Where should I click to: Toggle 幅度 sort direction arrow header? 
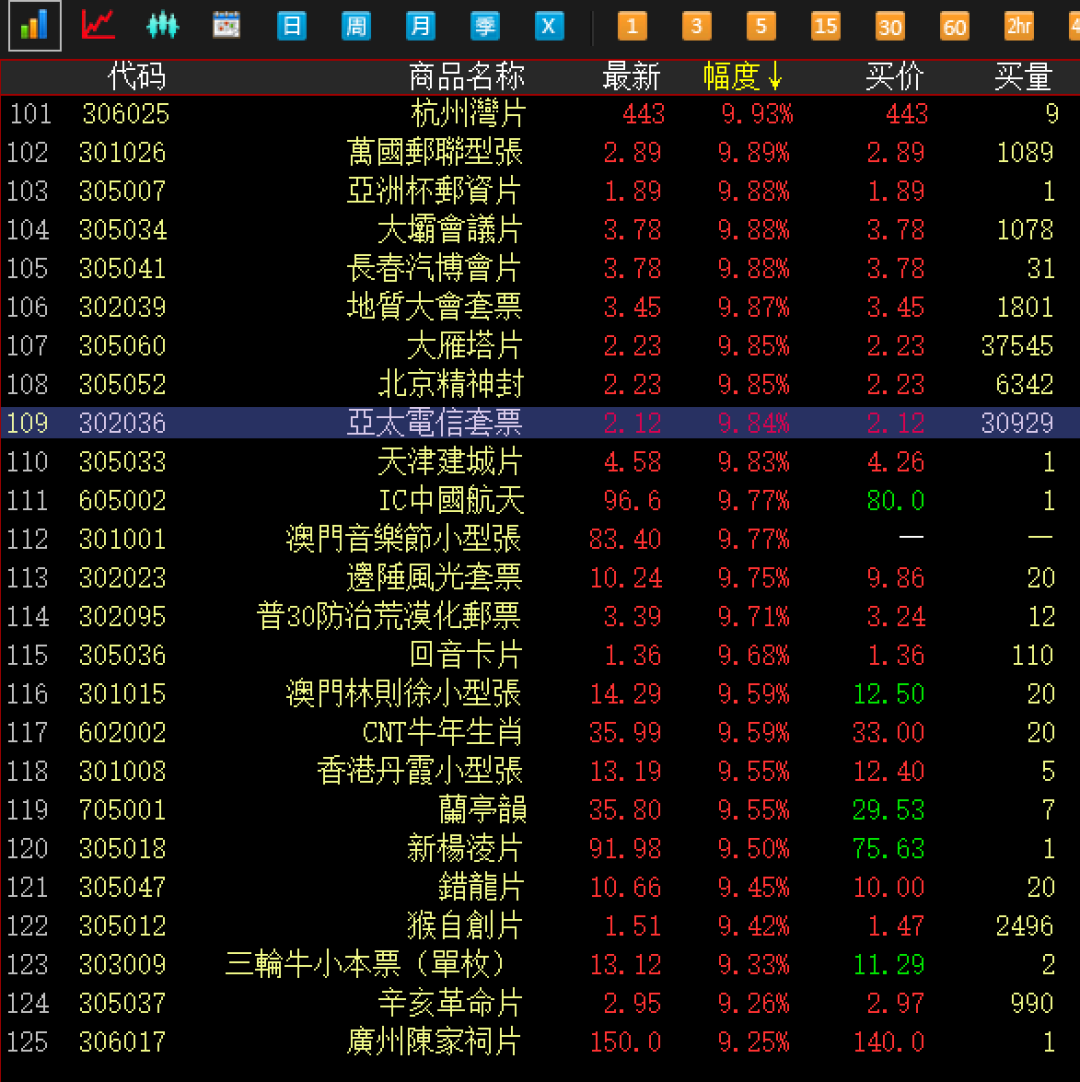click(x=743, y=76)
